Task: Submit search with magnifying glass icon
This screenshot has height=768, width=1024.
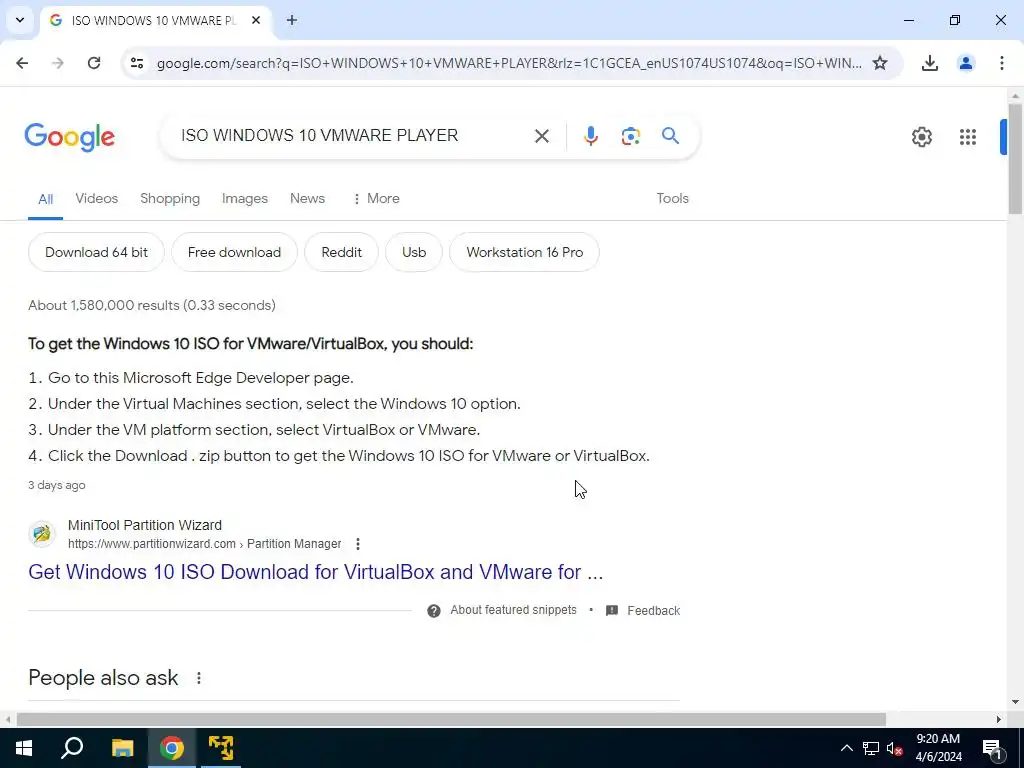Action: coord(670,136)
